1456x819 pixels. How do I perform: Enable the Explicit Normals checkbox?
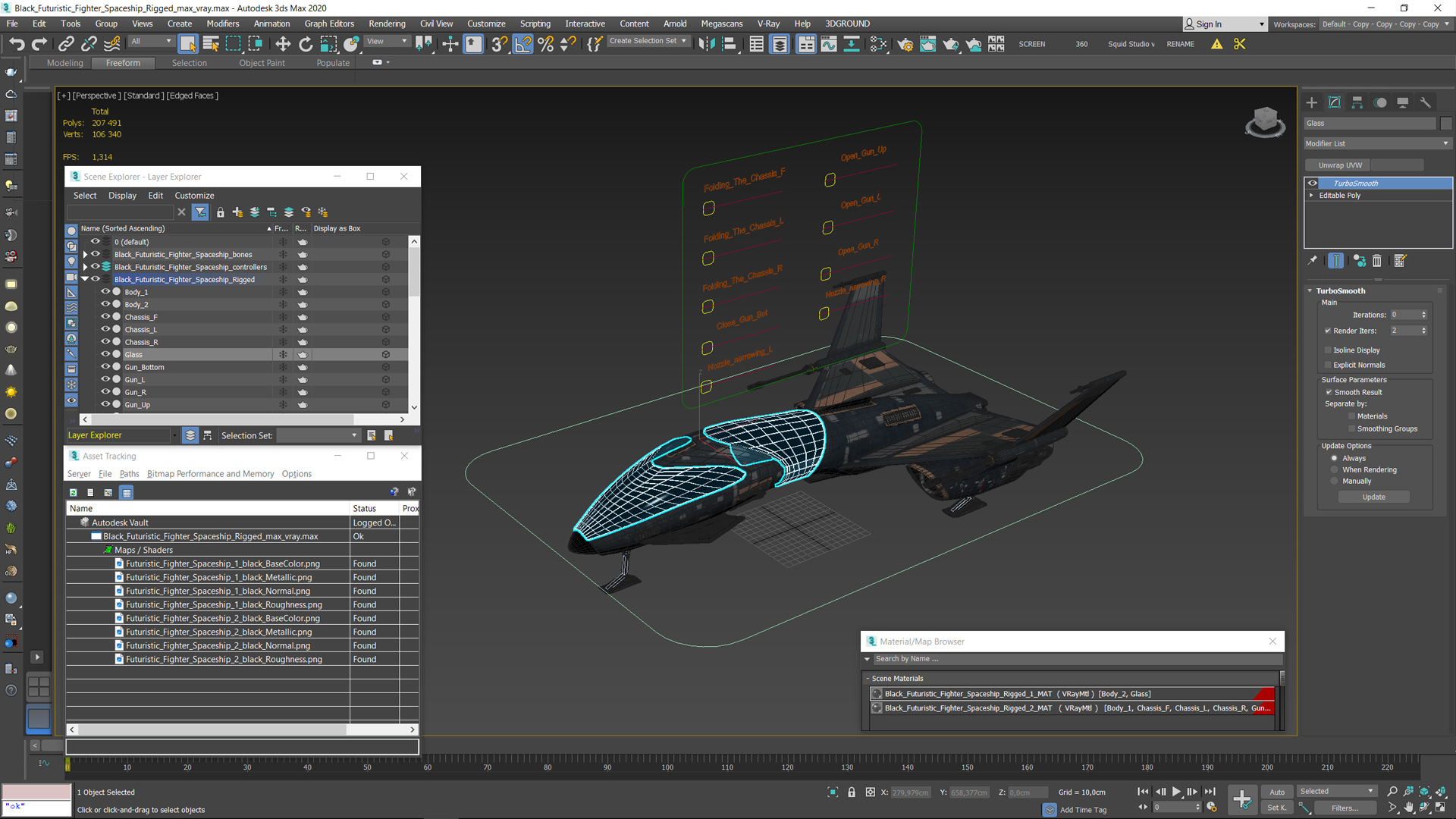click(1328, 365)
